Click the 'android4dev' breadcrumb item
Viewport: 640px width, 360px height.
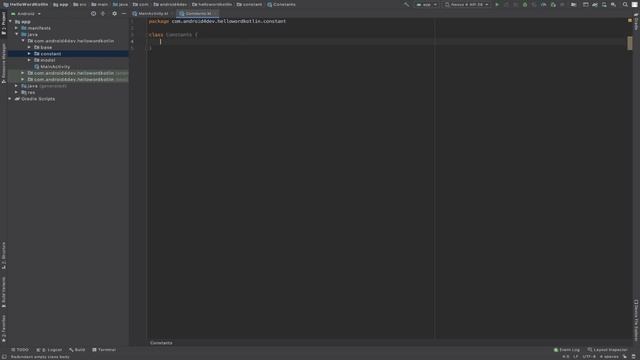coord(170,4)
